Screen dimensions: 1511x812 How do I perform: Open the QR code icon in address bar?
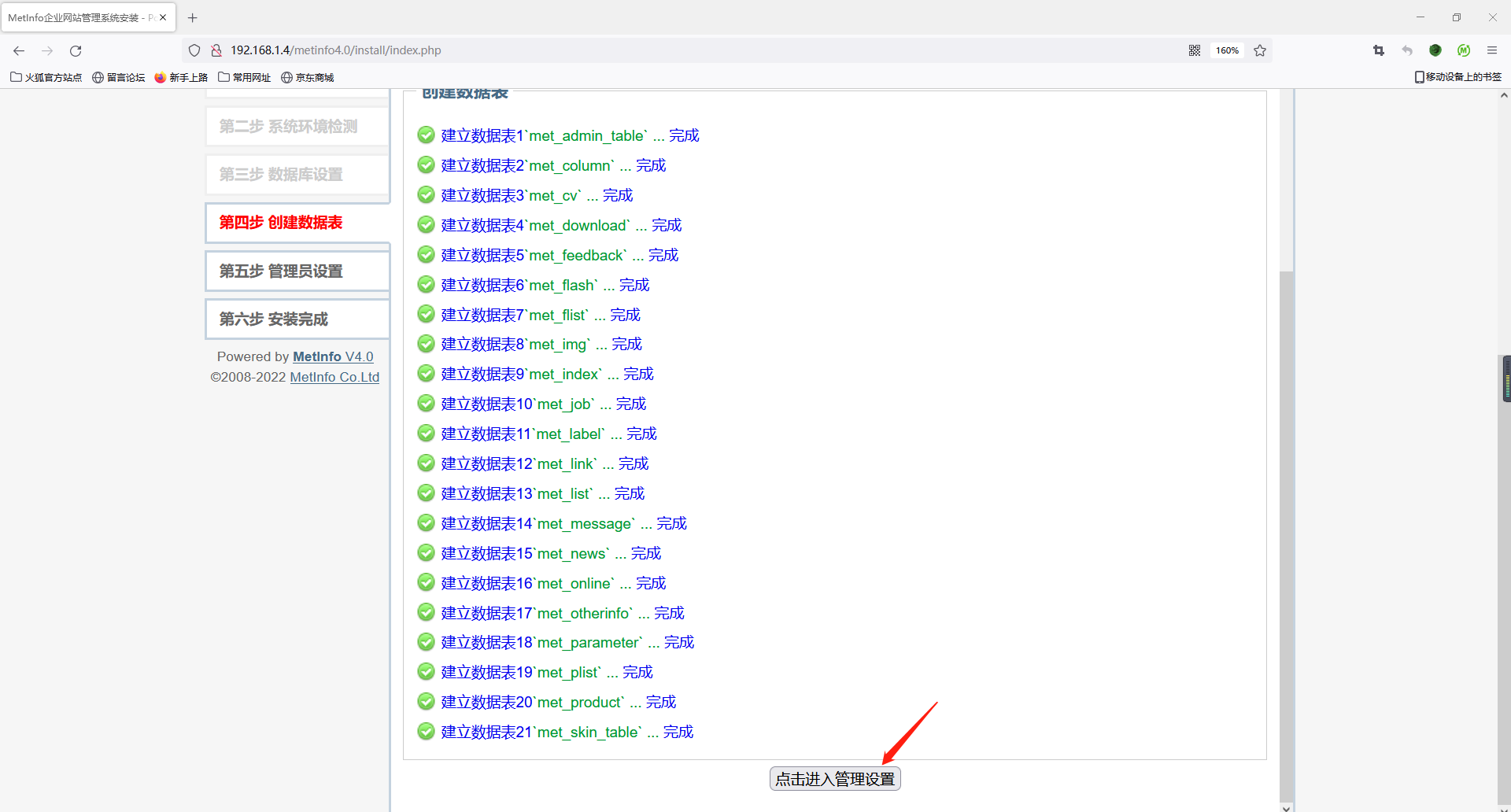pos(1195,50)
